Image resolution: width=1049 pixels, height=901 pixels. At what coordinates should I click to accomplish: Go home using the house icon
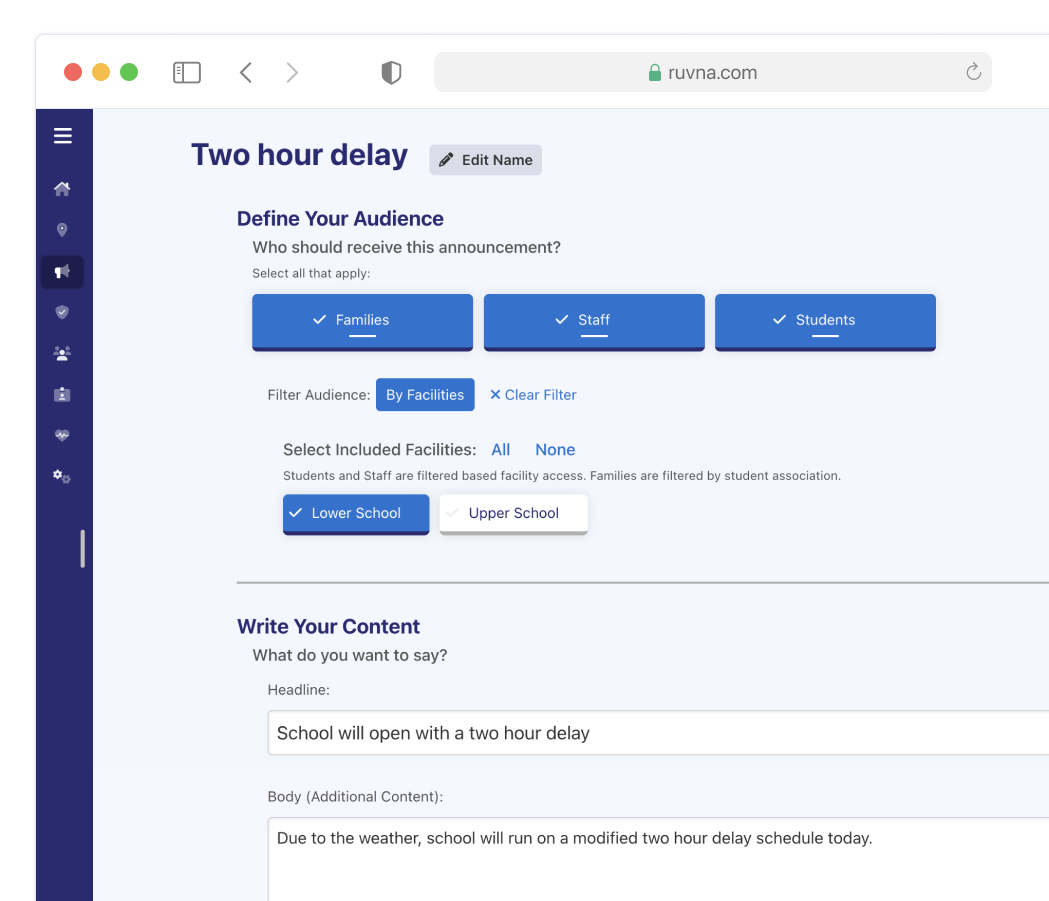click(62, 188)
